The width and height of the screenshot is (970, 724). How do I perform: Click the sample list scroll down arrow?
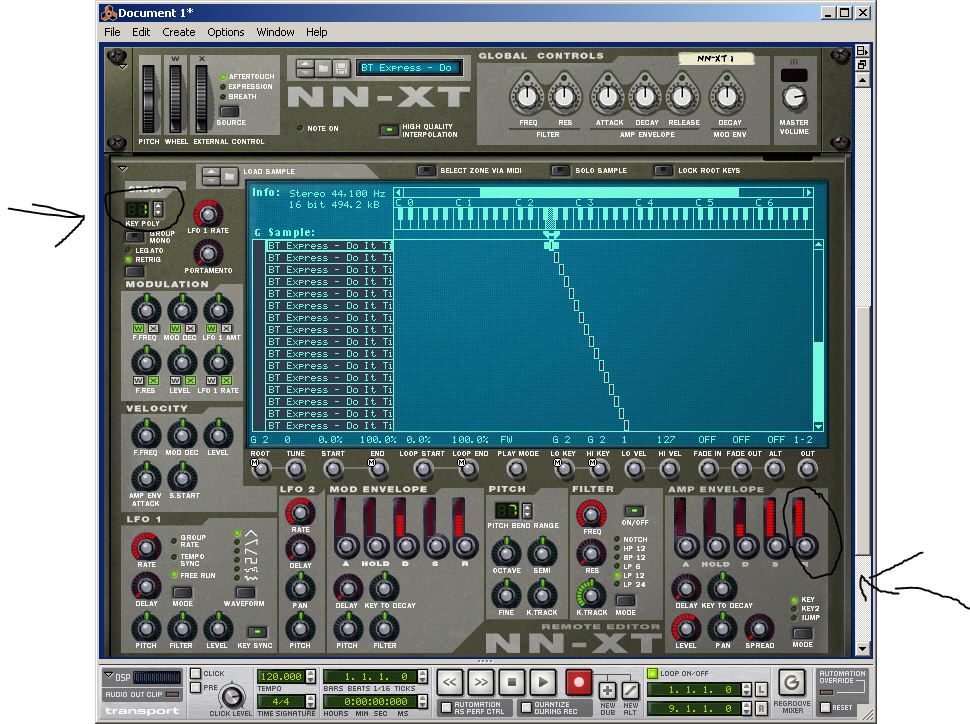(x=818, y=426)
